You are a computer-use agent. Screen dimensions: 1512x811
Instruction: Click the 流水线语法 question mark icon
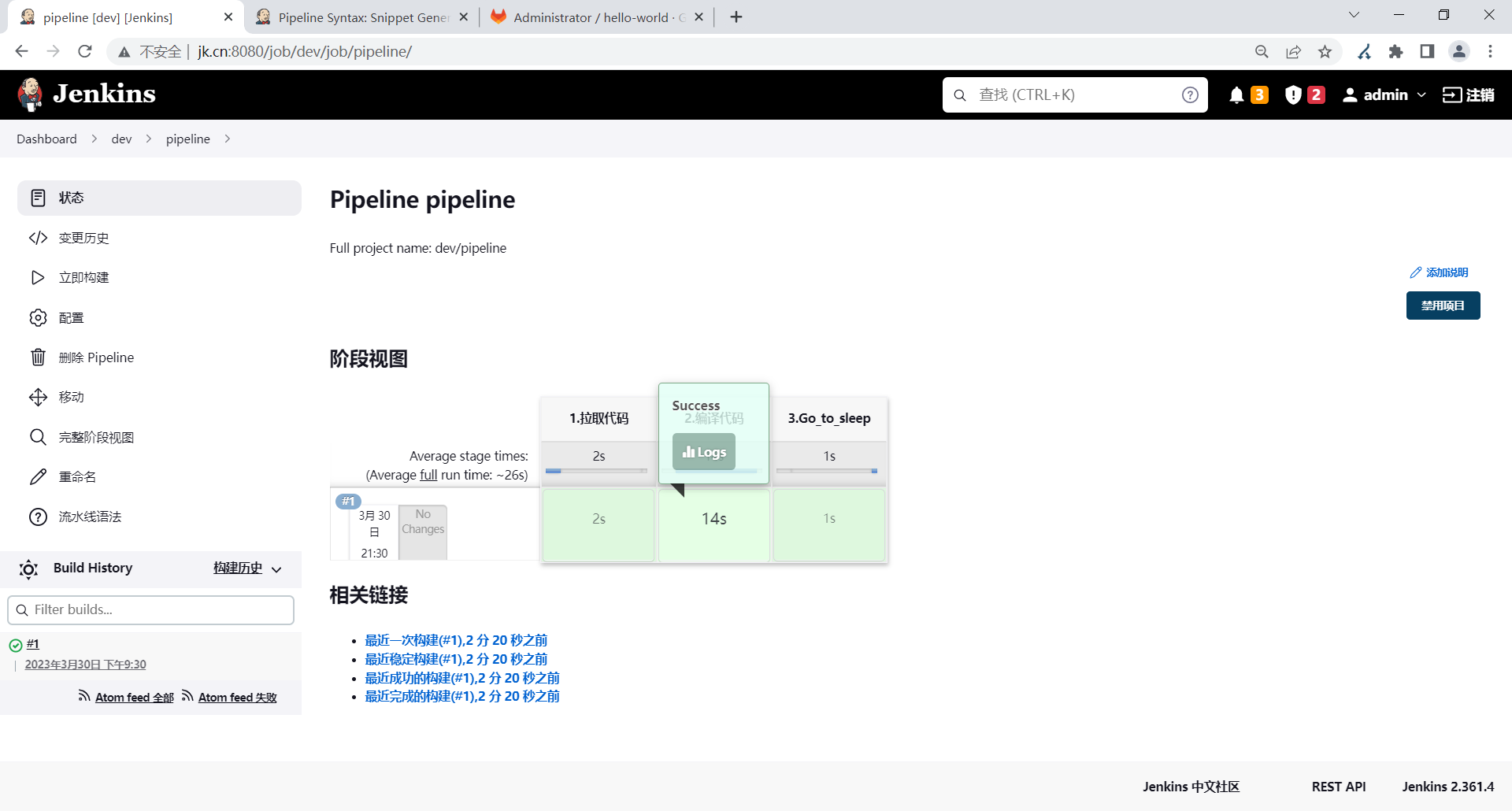pyautogui.click(x=38, y=517)
